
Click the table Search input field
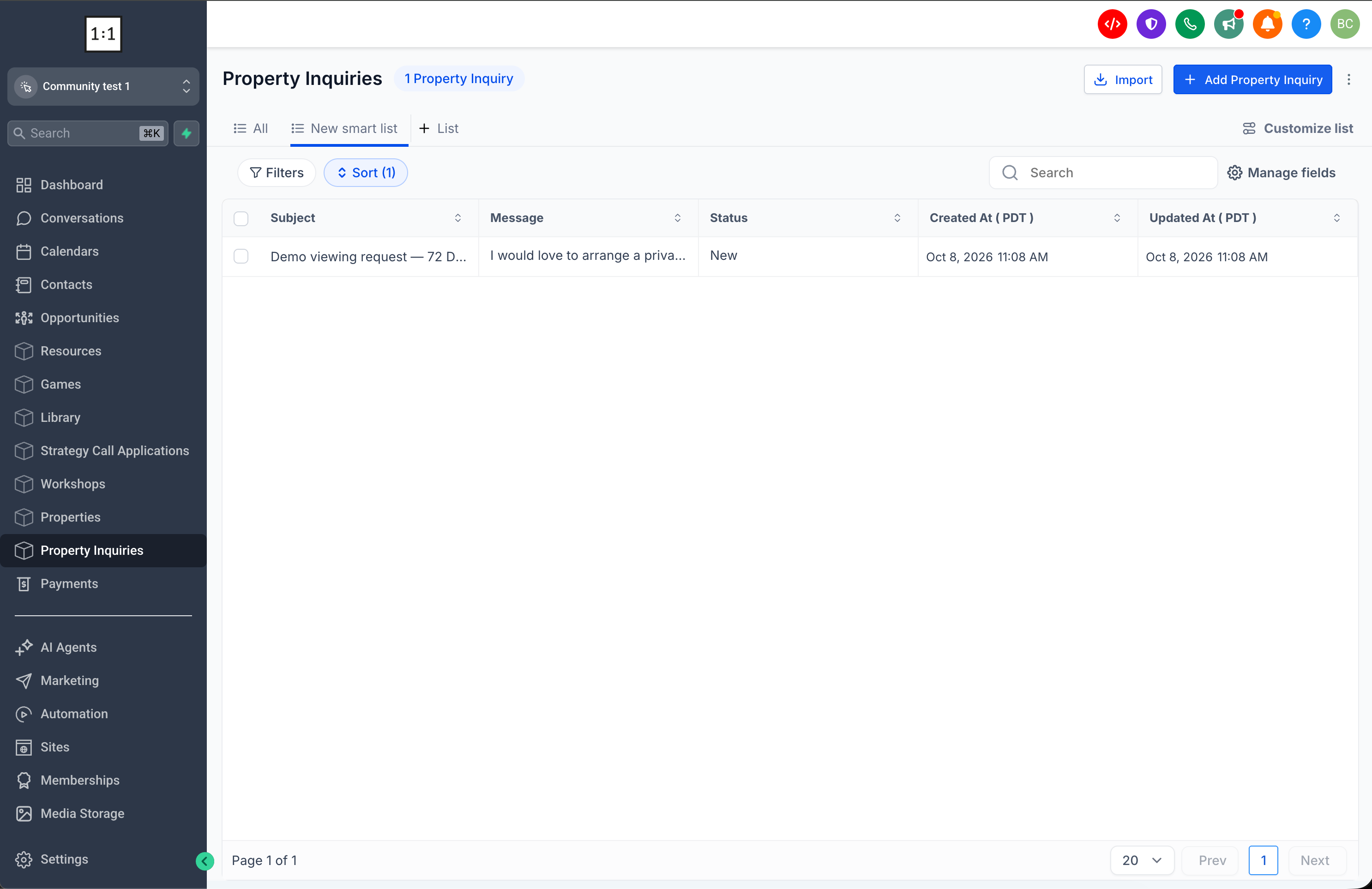pyautogui.click(x=1103, y=173)
